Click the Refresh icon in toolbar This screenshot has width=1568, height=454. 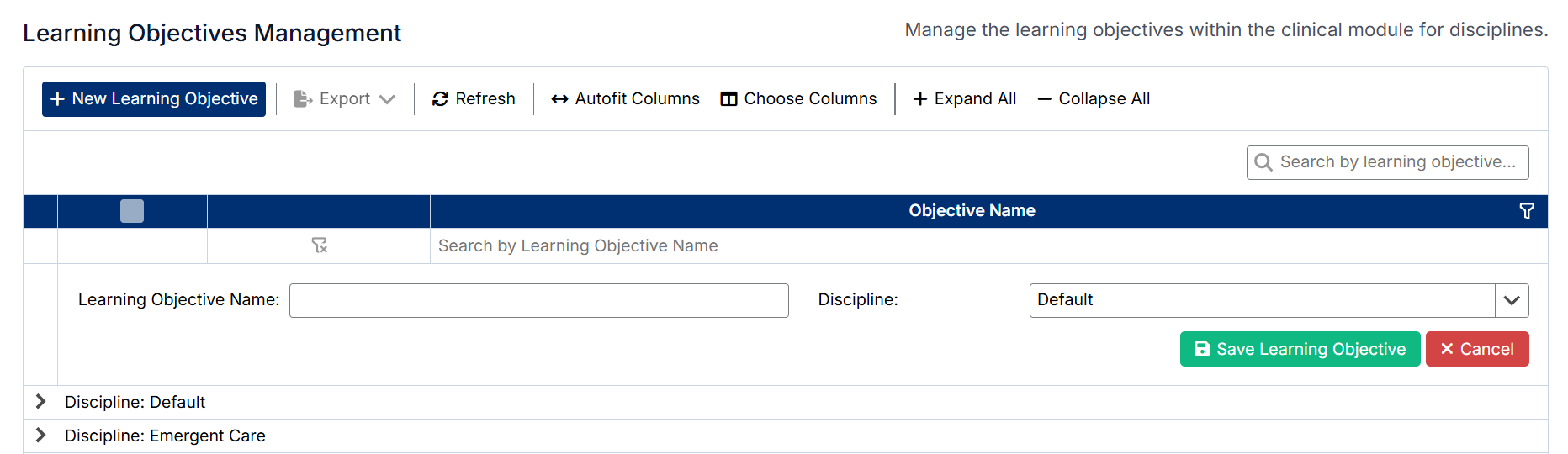tap(440, 99)
